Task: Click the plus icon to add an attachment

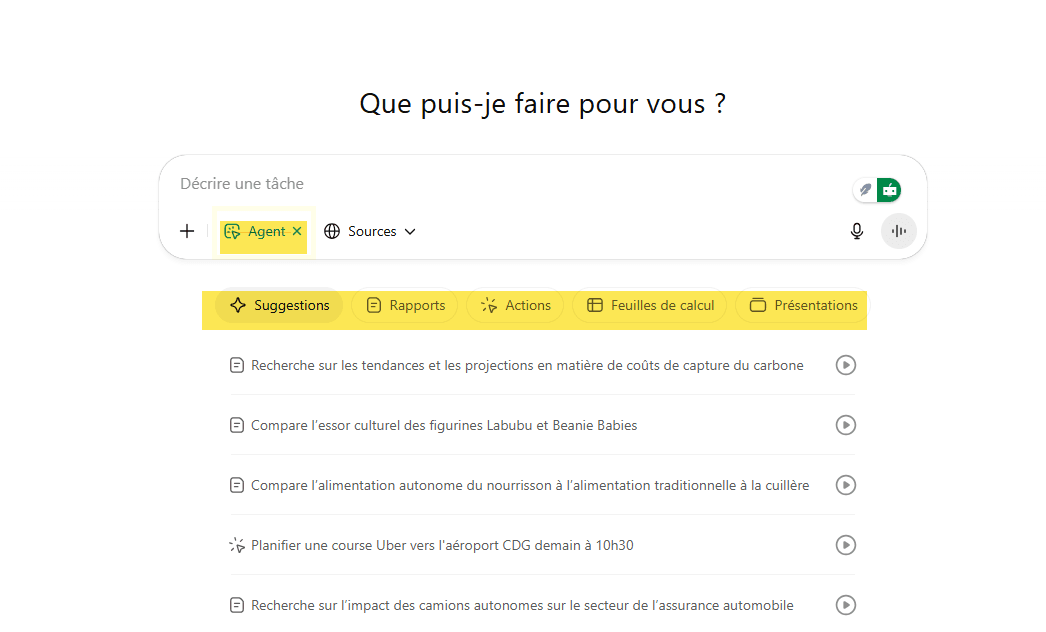Action: [187, 231]
